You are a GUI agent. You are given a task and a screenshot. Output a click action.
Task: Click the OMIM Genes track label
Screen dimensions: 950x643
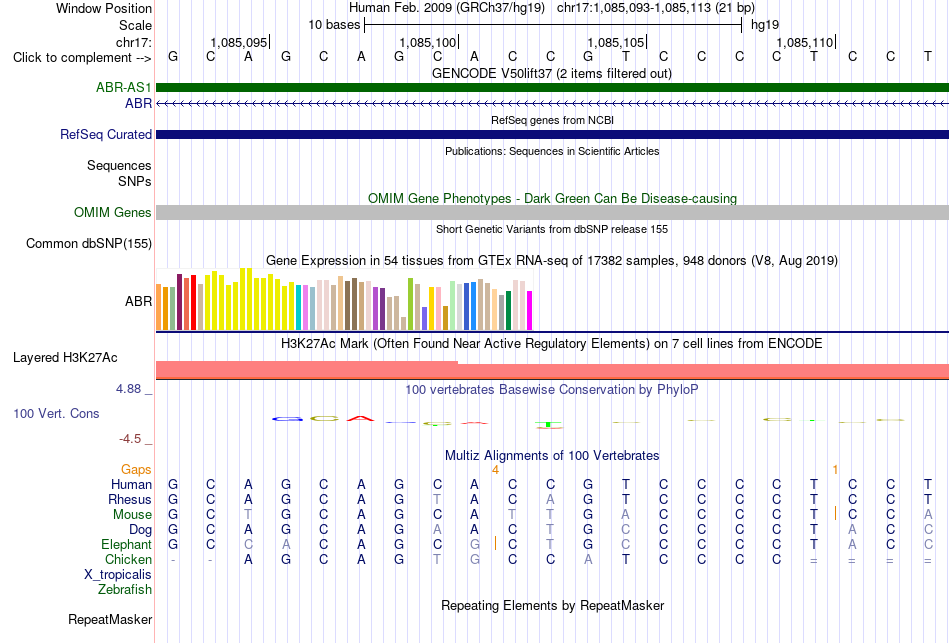point(113,213)
